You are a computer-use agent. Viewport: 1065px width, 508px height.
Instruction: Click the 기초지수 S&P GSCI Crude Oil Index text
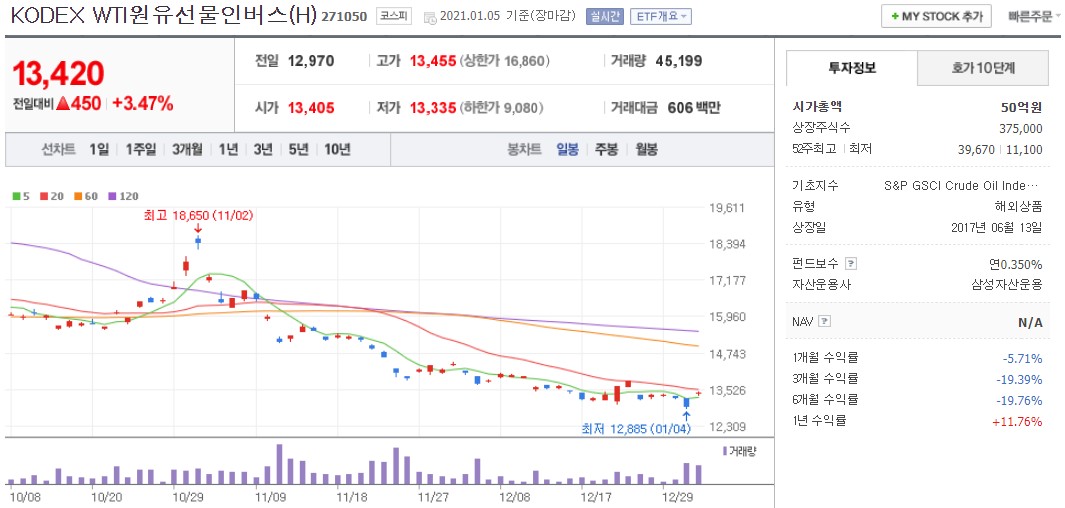(x=962, y=185)
